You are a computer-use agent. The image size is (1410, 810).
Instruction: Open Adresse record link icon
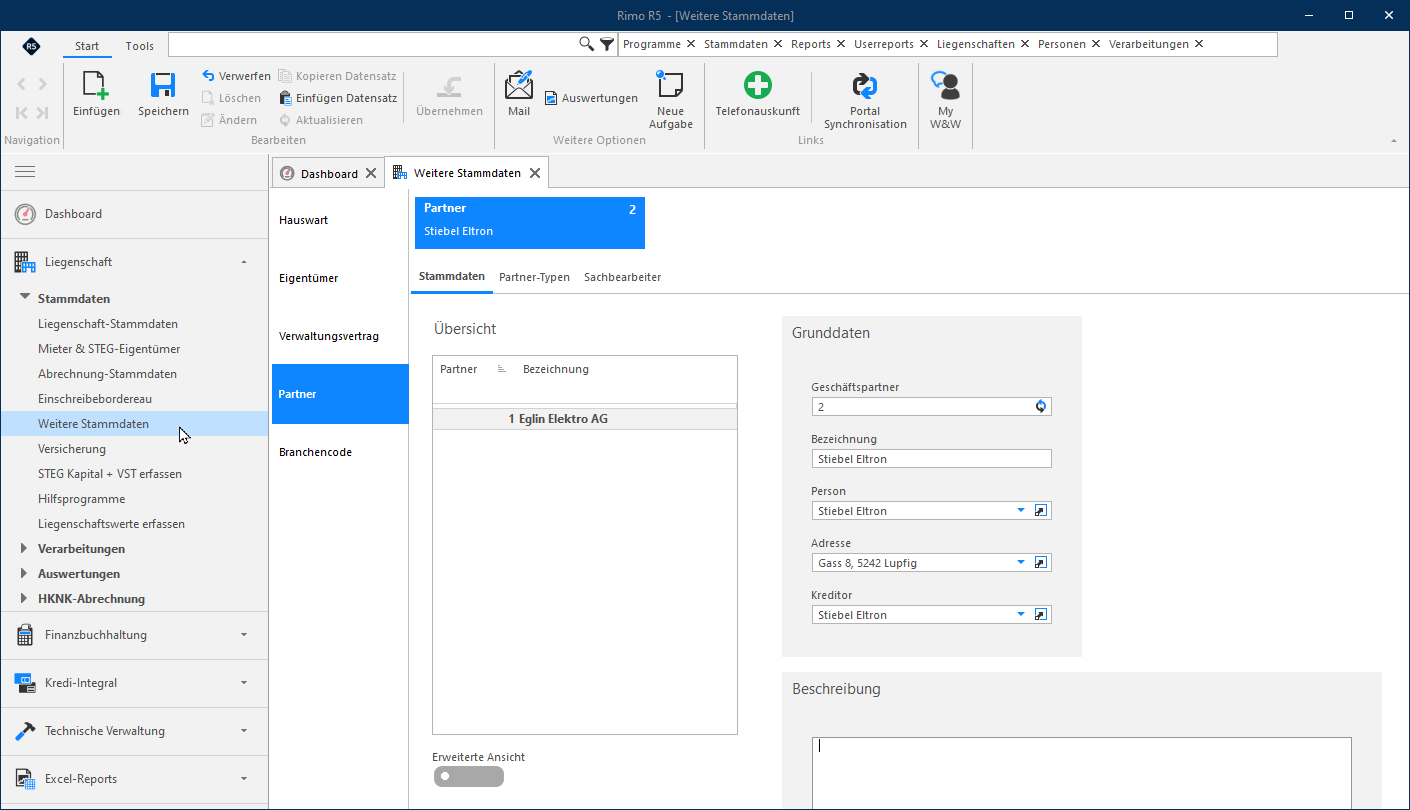click(1040, 562)
